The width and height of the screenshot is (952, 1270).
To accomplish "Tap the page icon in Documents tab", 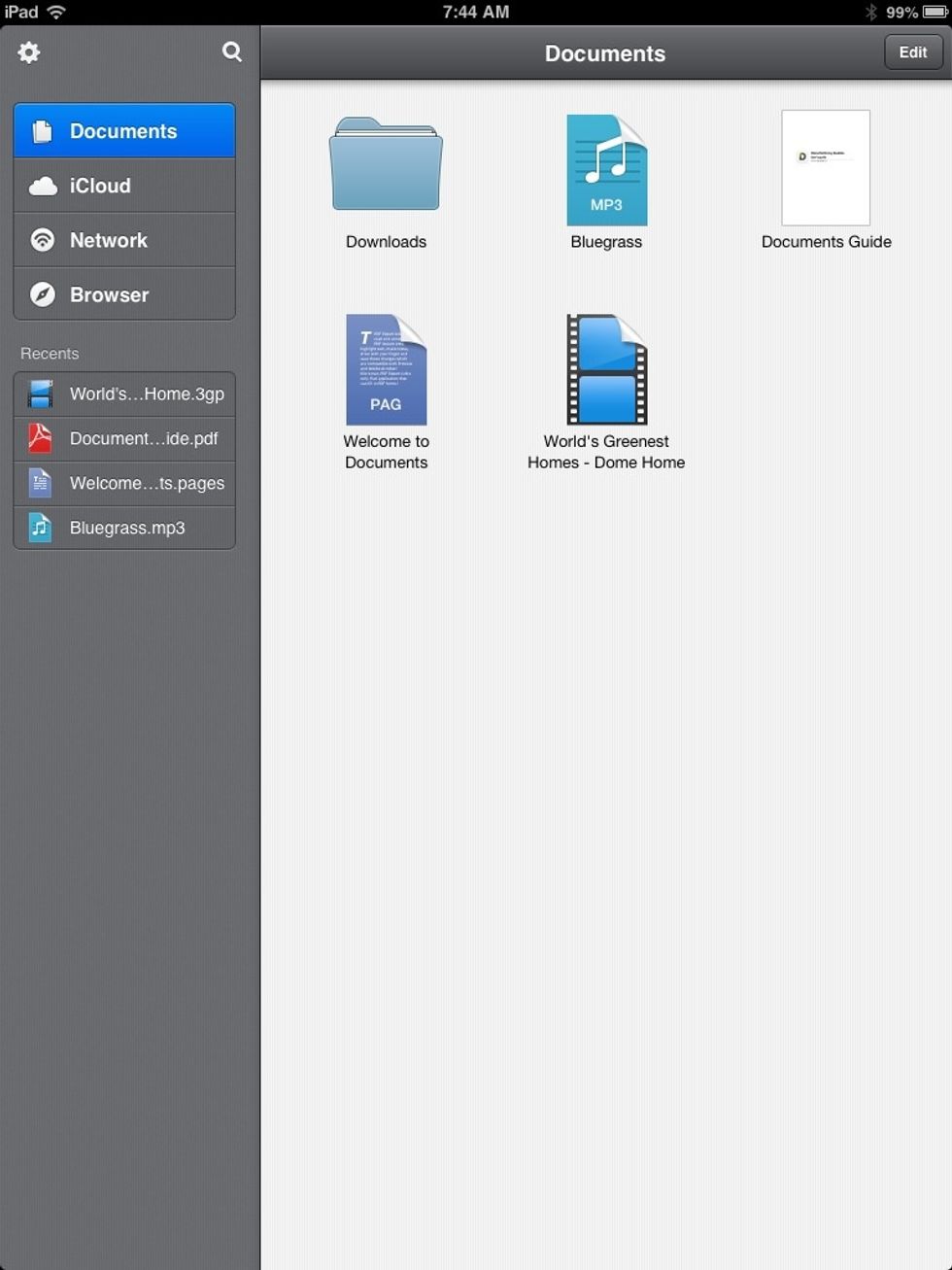I will pyautogui.click(x=42, y=131).
